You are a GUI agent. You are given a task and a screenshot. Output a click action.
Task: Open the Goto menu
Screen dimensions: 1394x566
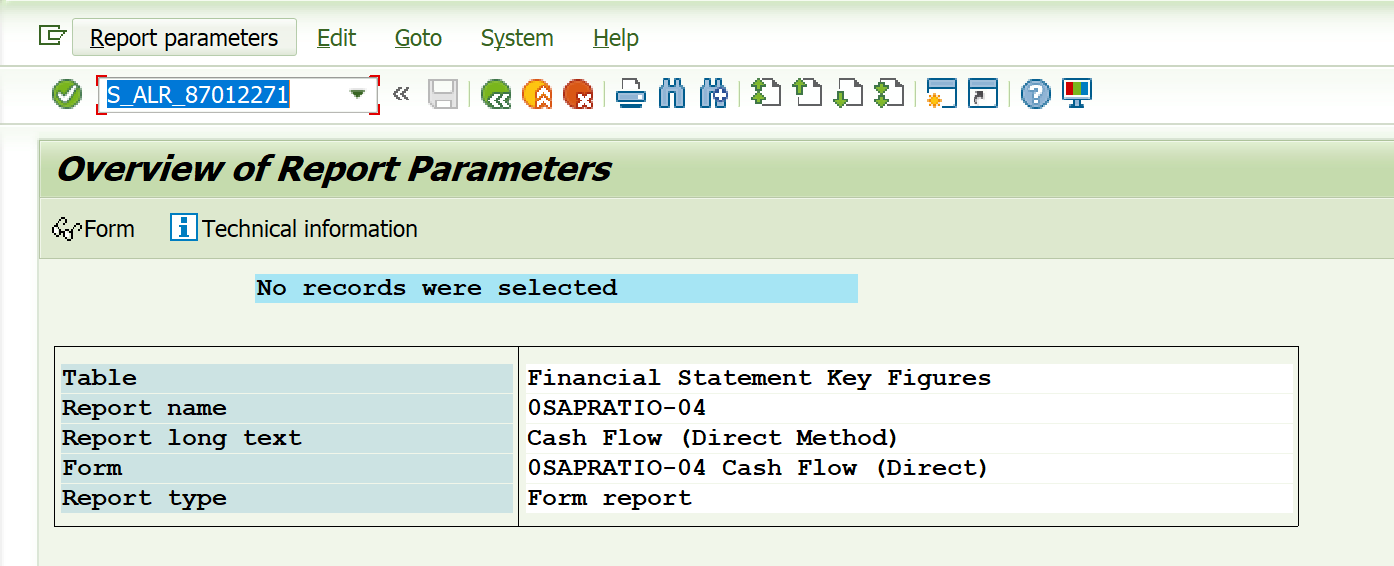418,38
